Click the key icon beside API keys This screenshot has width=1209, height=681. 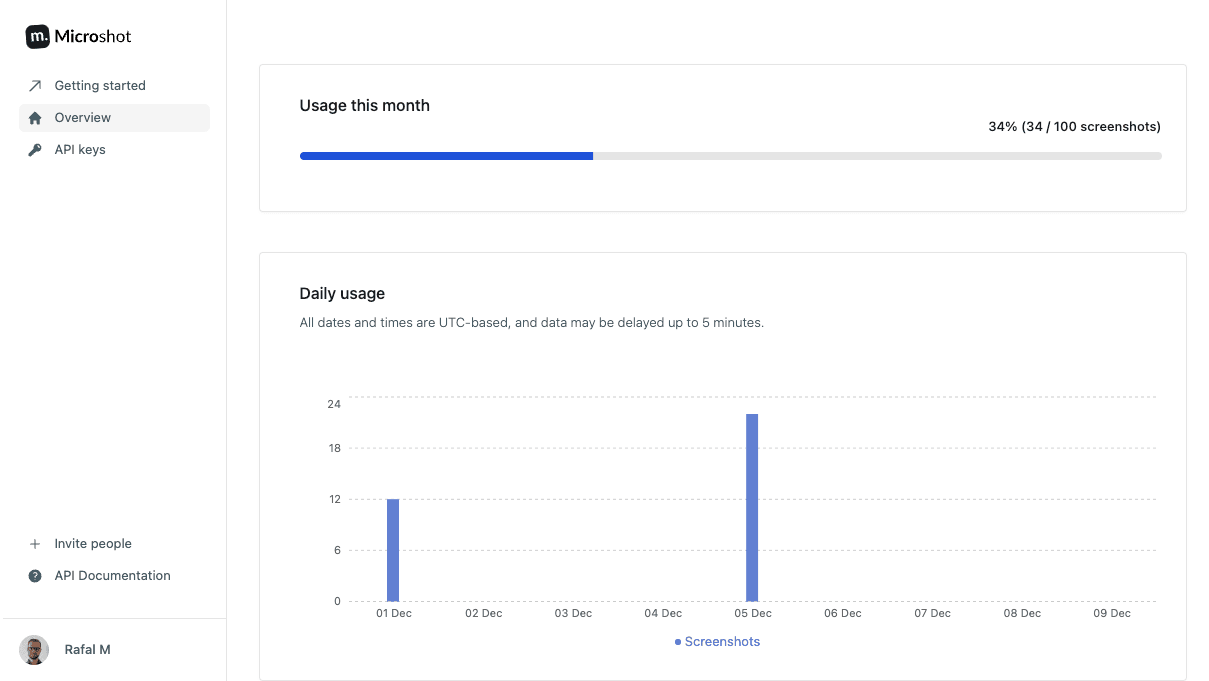(36, 149)
